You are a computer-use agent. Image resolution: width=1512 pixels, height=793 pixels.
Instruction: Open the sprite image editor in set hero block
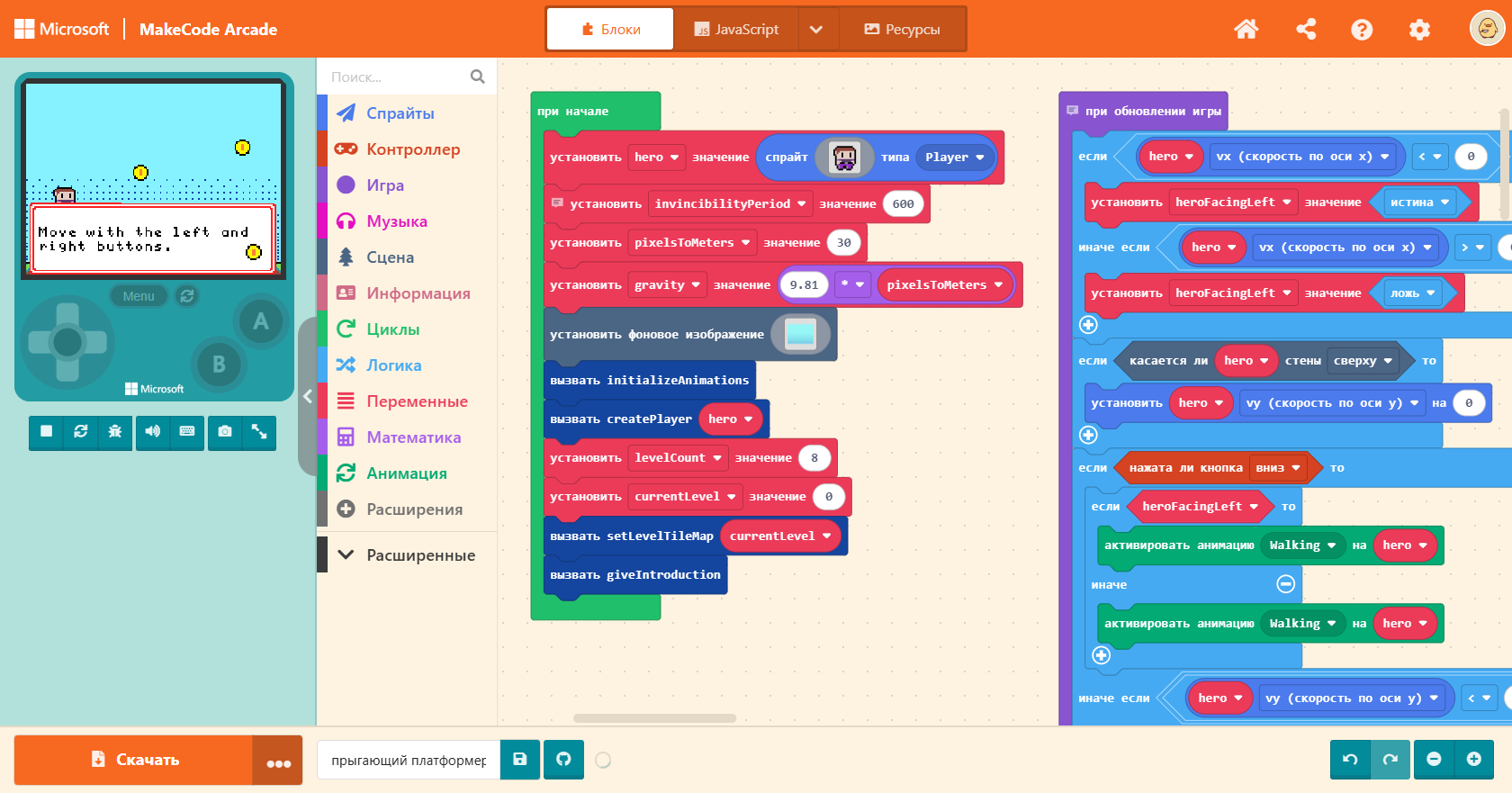(x=844, y=157)
